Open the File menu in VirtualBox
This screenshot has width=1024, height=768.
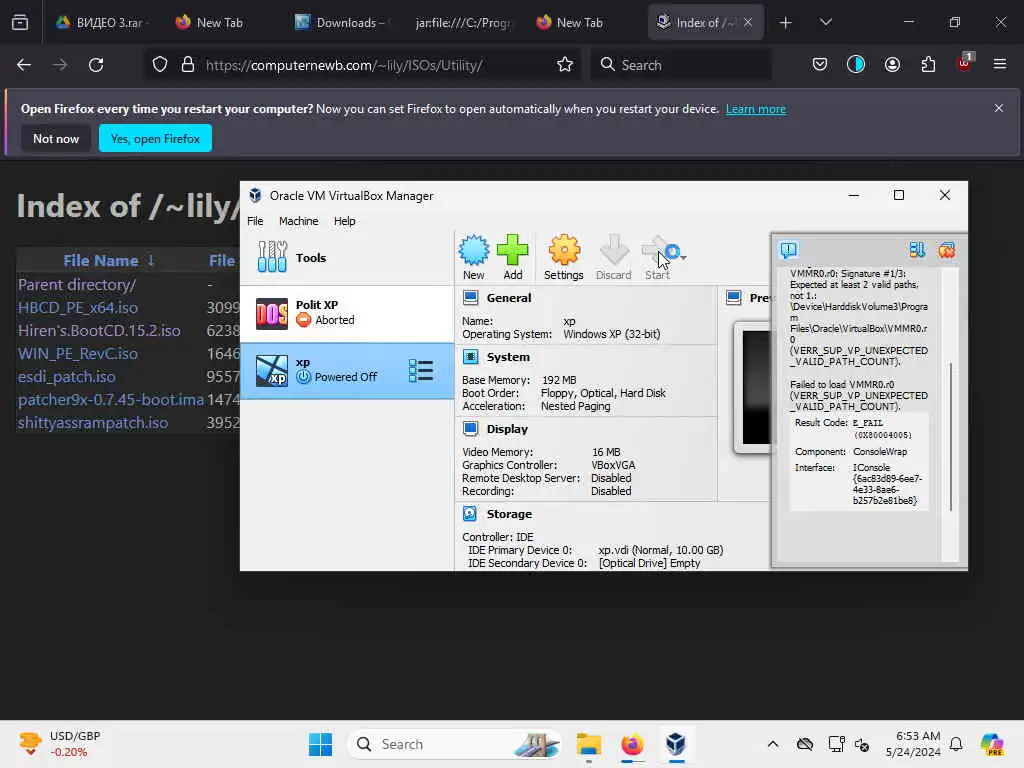tap(255, 221)
